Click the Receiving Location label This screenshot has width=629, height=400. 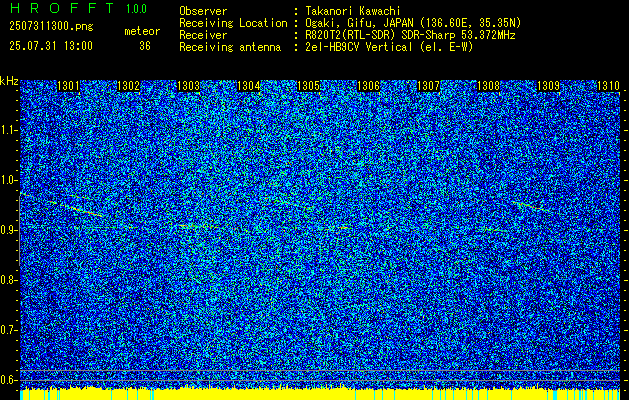[233, 23]
